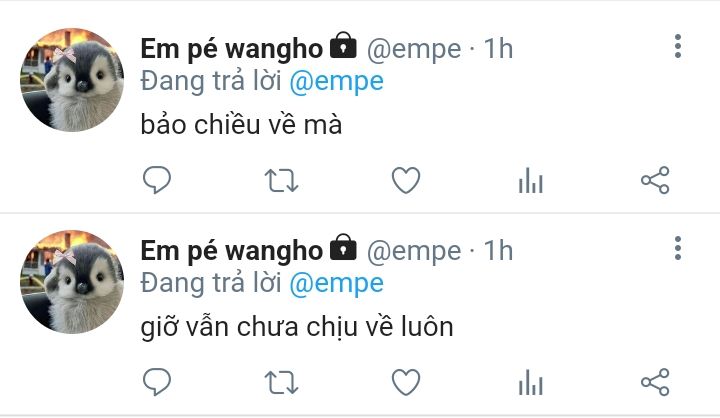Open more options menu for first tweet
The image size is (720, 418).
click(678, 46)
